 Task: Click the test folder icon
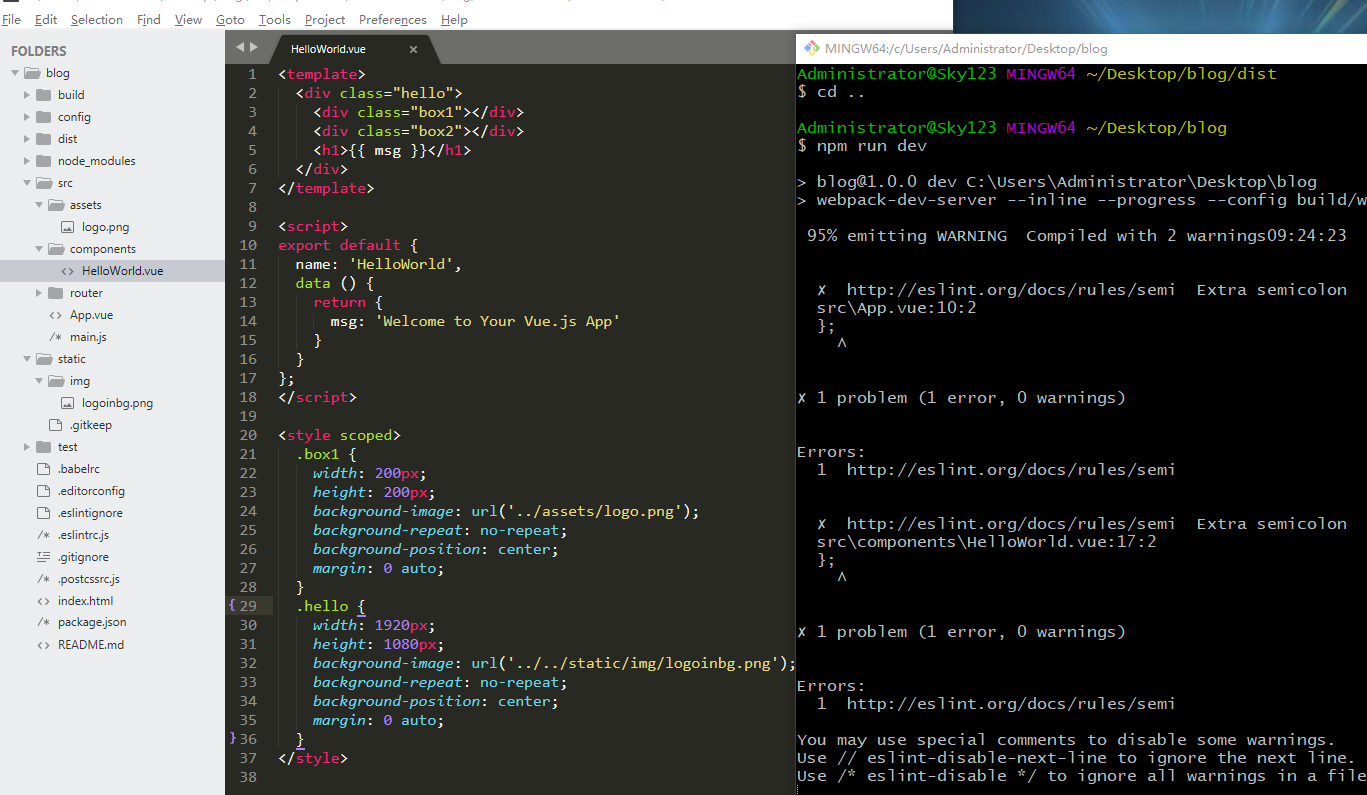43,447
